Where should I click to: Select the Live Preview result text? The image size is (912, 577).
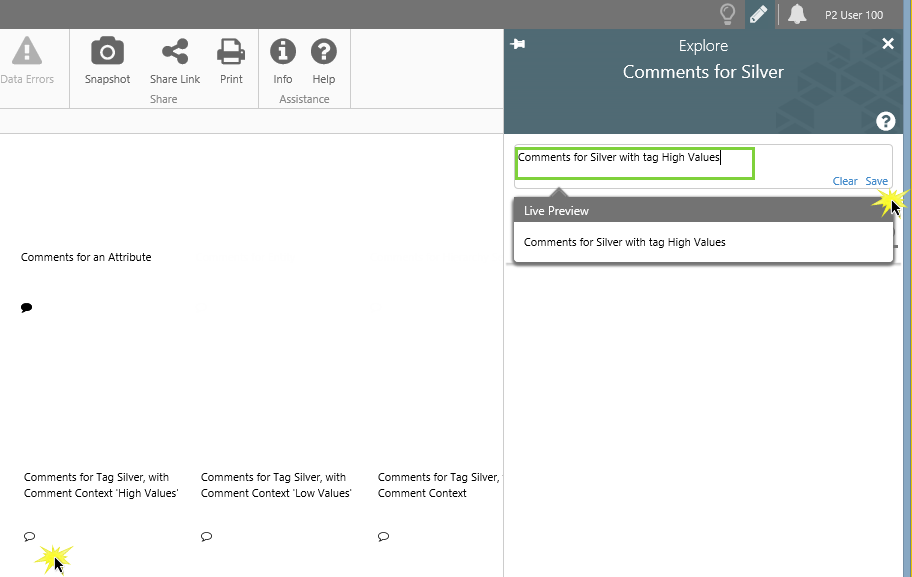[x=625, y=242]
